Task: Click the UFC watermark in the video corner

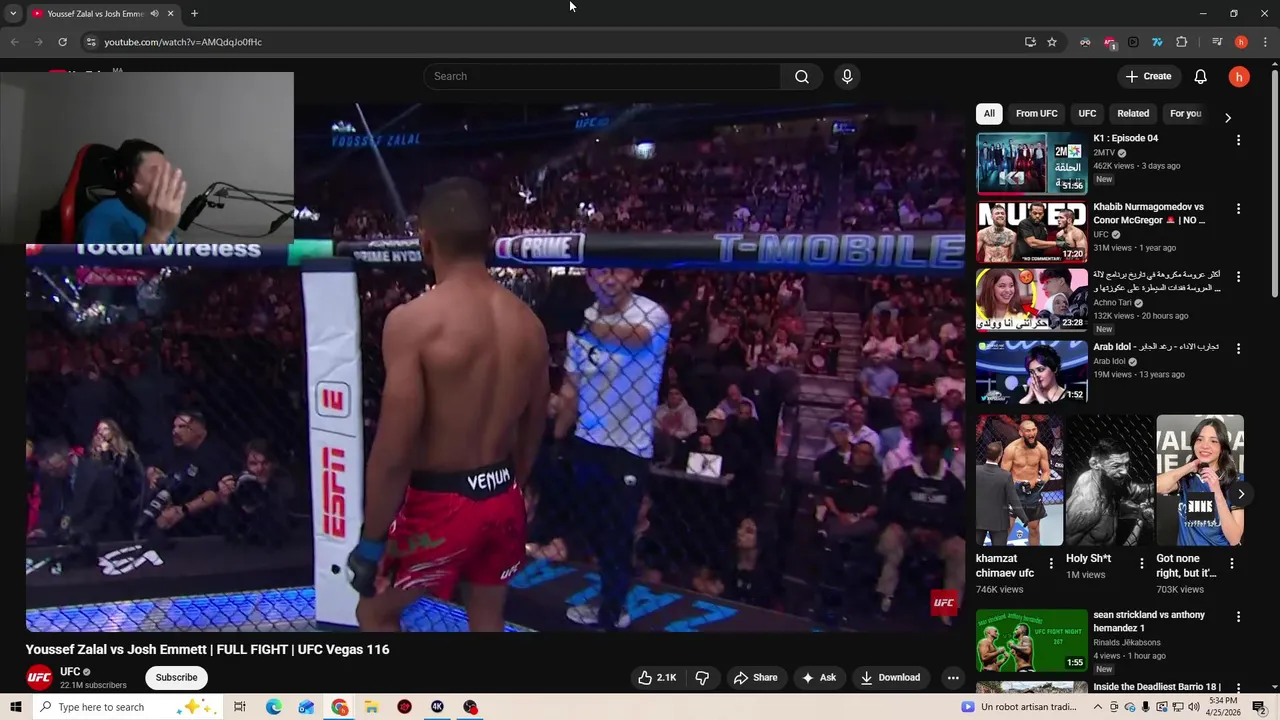Action: pos(944,602)
